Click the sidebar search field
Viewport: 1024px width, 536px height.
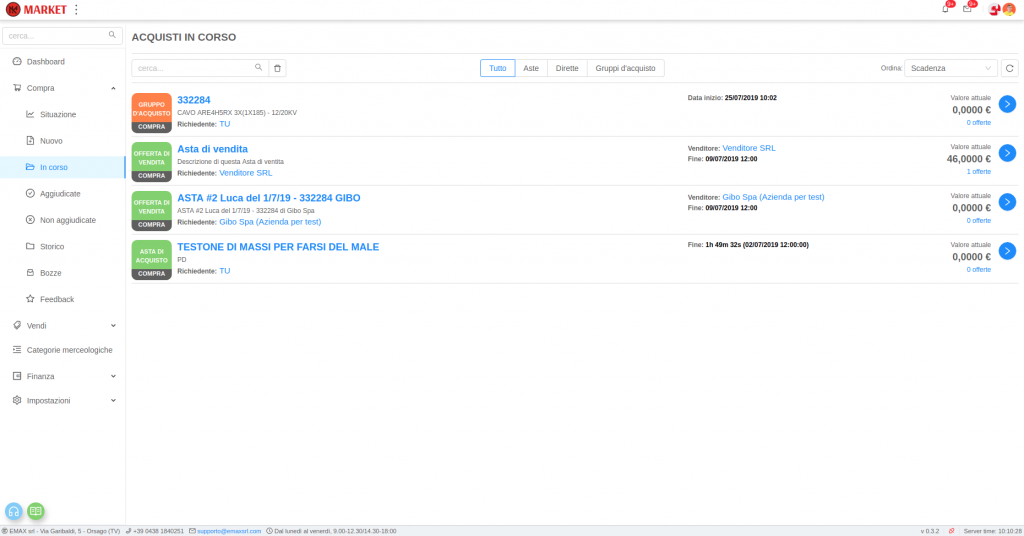55,35
